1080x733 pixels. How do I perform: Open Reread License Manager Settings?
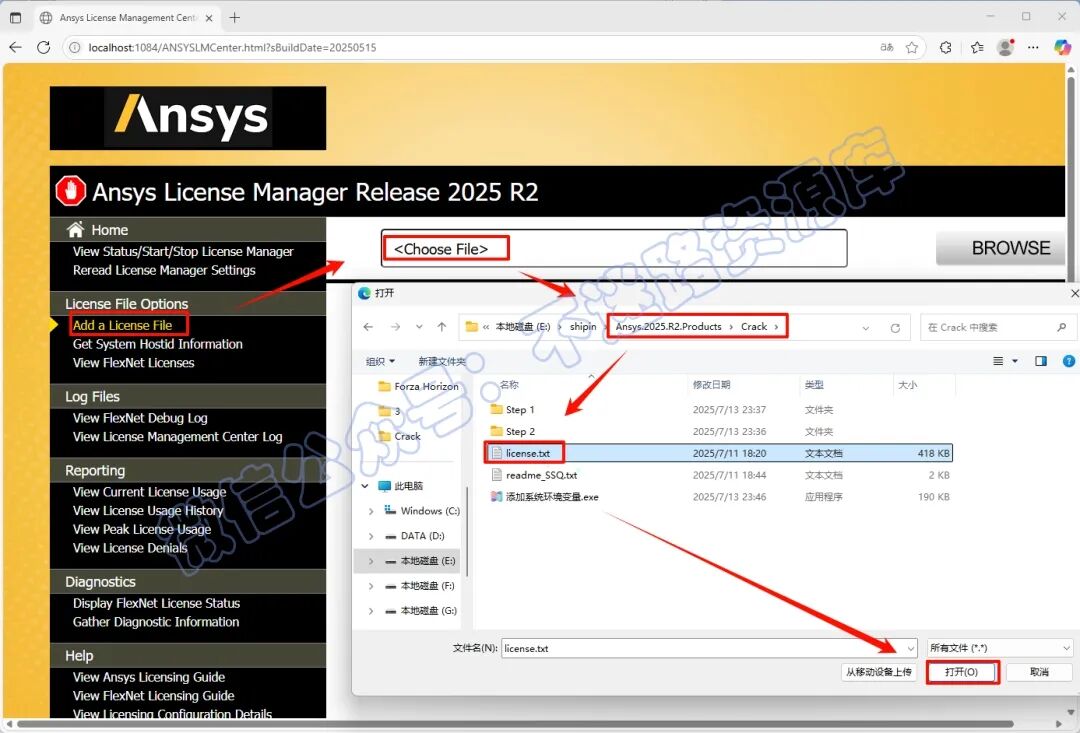164,270
